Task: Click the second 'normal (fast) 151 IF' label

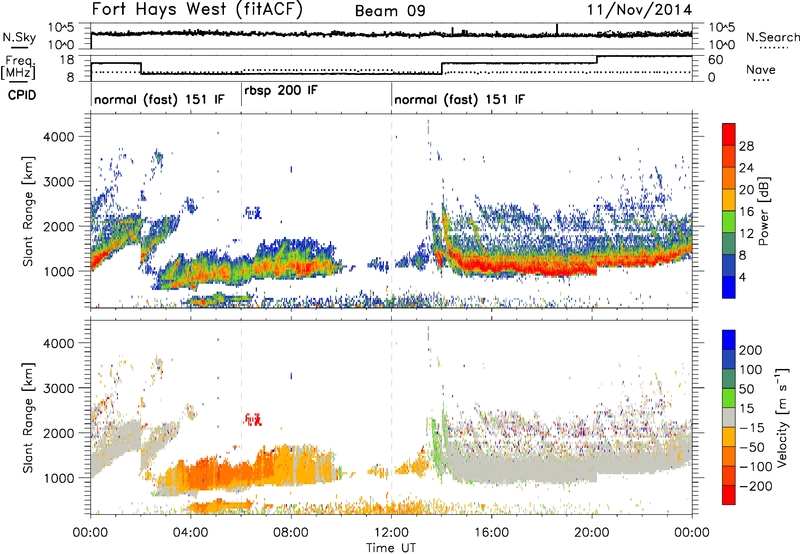Action: point(459,100)
